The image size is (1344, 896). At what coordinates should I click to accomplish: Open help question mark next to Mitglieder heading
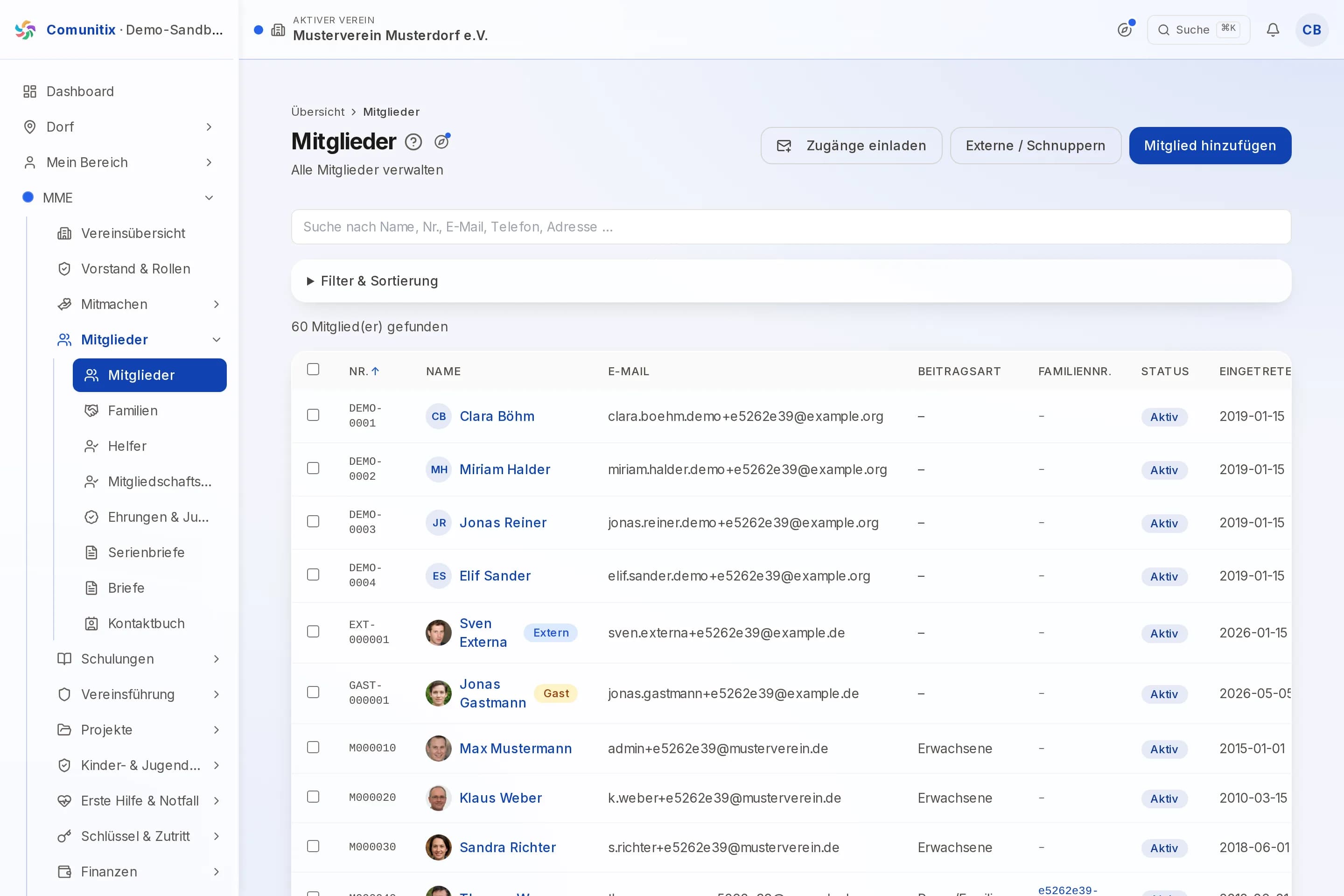413,142
